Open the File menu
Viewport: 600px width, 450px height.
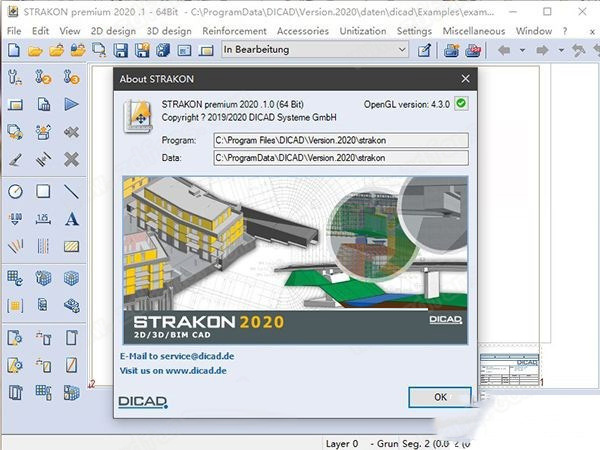14,31
